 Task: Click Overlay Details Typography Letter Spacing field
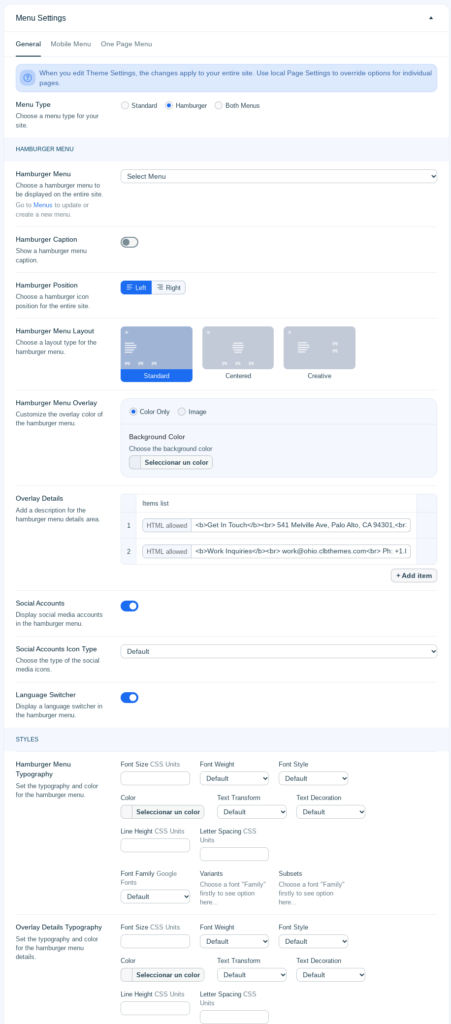tap(234, 1017)
